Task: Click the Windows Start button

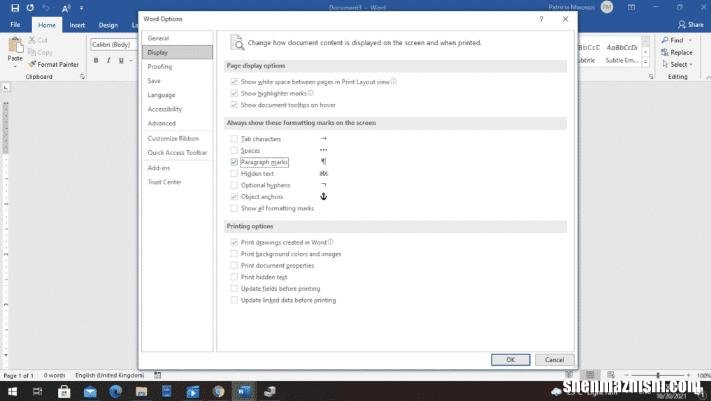Action: [x=12, y=391]
